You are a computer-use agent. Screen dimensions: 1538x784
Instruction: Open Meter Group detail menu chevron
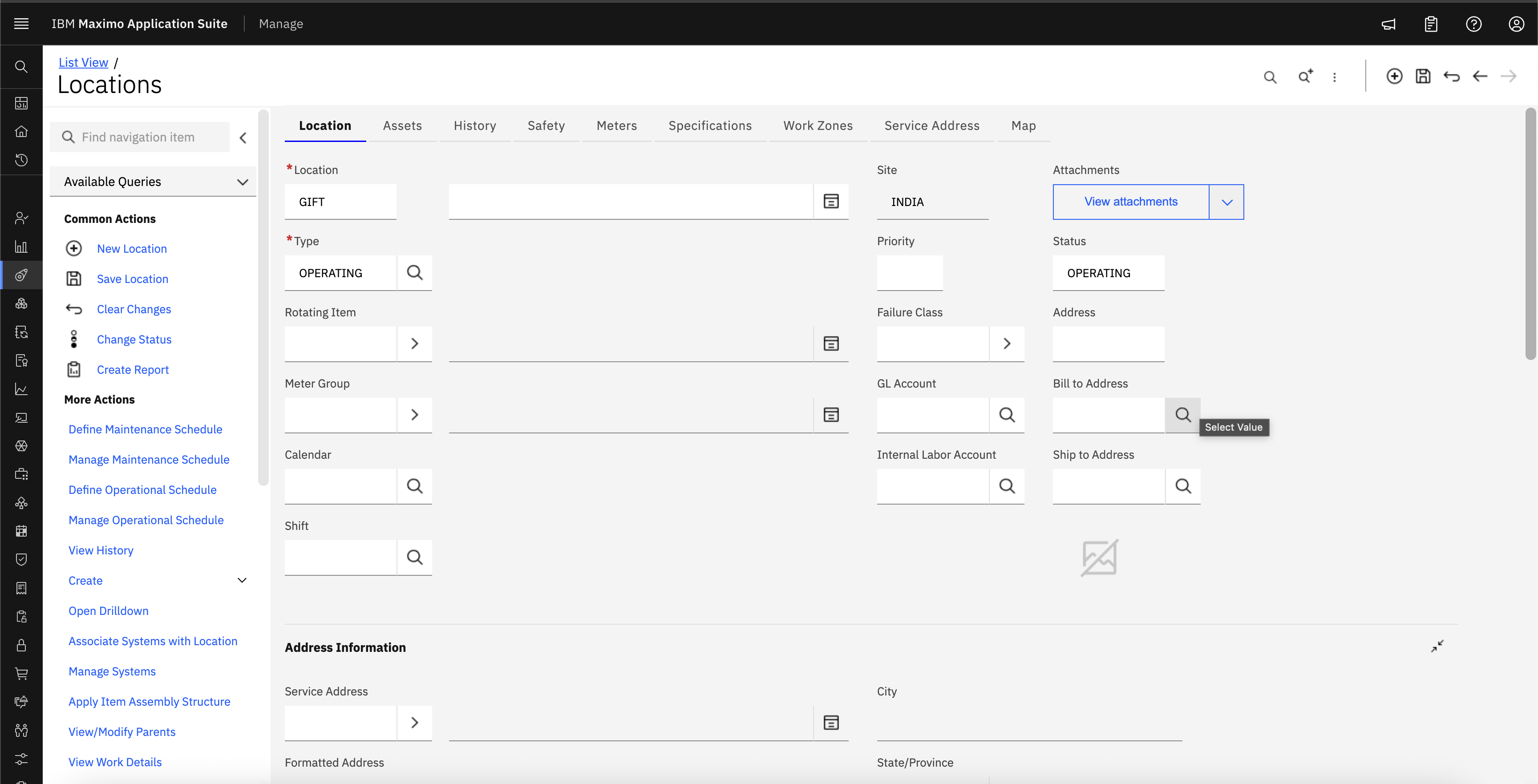click(414, 414)
